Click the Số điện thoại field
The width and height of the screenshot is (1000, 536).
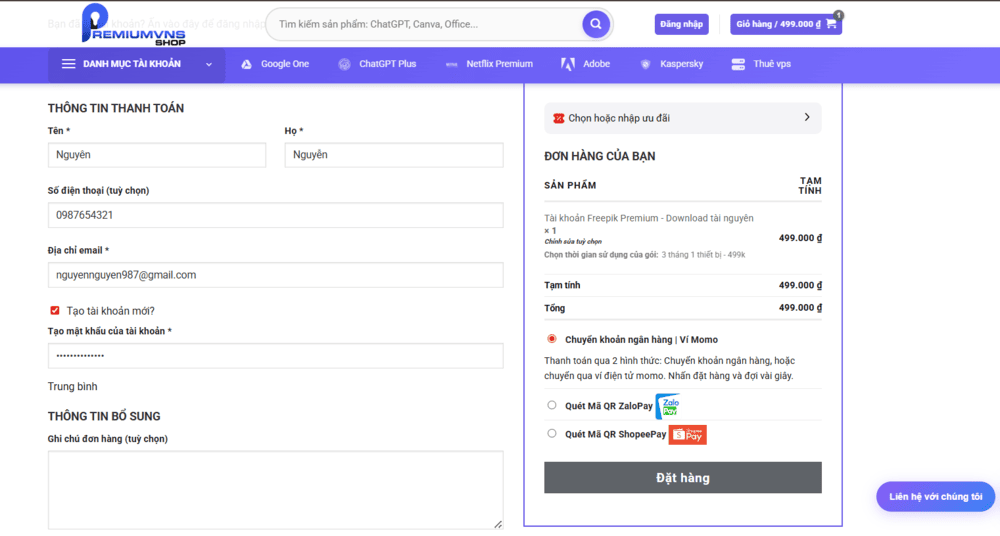coord(276,215)
